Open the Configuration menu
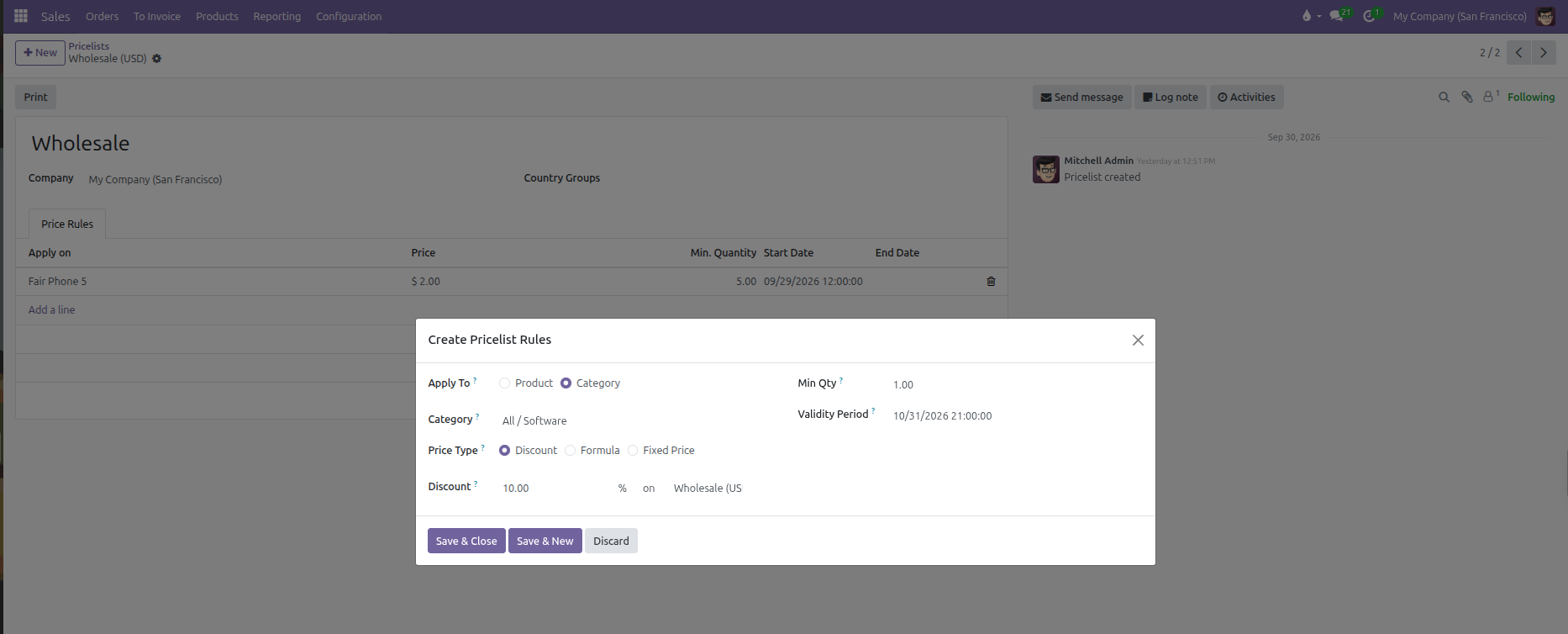Viewport: 1568px width, 634px height. (x=349, y=16)
